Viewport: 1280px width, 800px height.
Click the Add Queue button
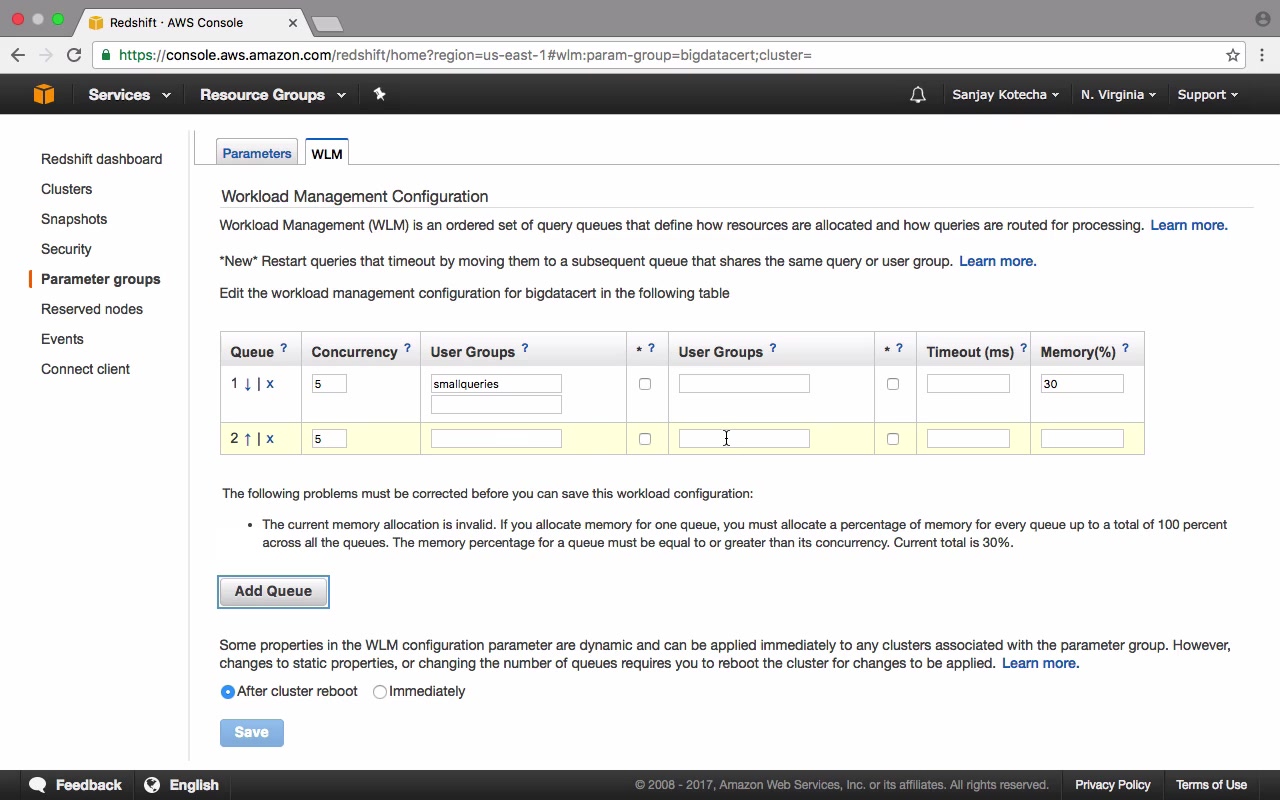tap(273, 591)
